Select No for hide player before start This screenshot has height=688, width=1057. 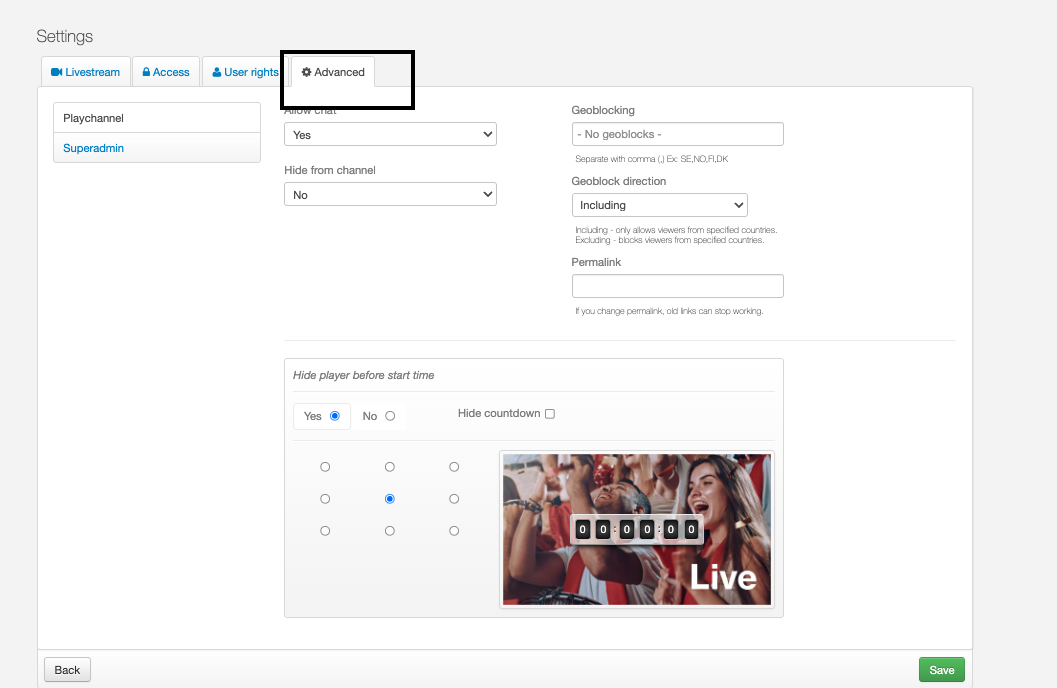tap(390, 416)
